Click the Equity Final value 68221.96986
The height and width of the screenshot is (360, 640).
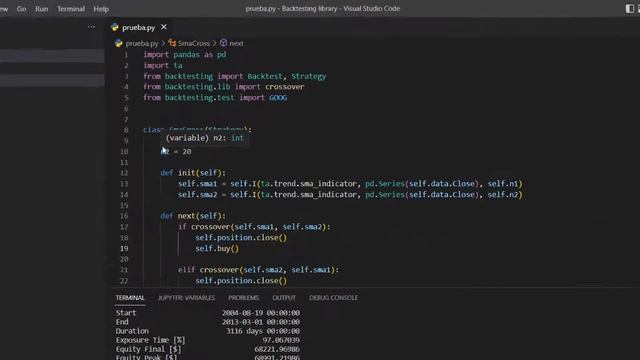pos(277,349)
